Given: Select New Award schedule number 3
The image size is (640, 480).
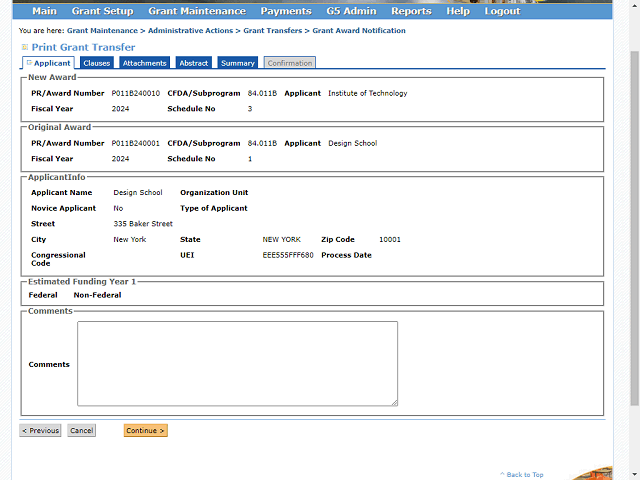Looking at the screenshot, I should (x=250, y=109).
